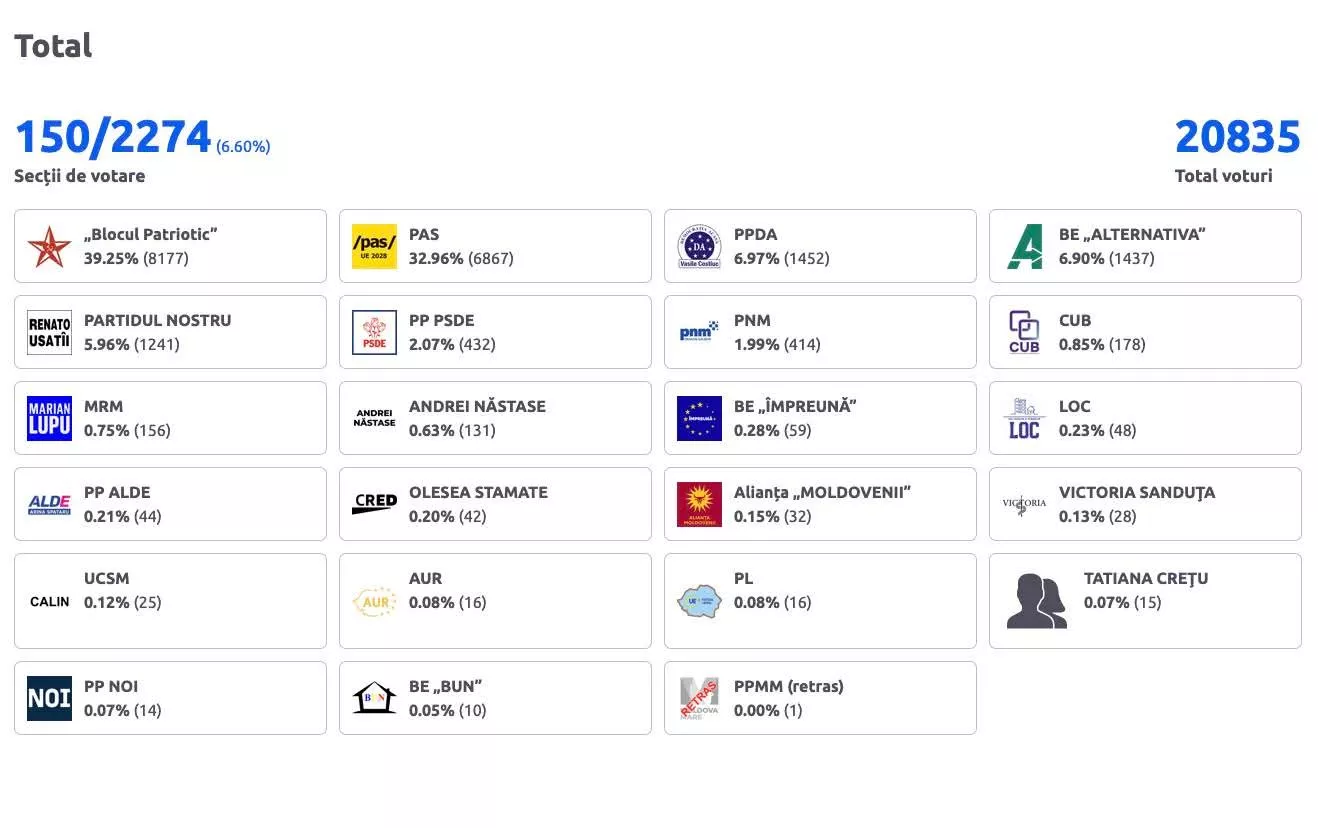This screenshot has width=1318, height=828.
Task: Click the Total heading
Action: pyautogui.click(x=53, y=45)
